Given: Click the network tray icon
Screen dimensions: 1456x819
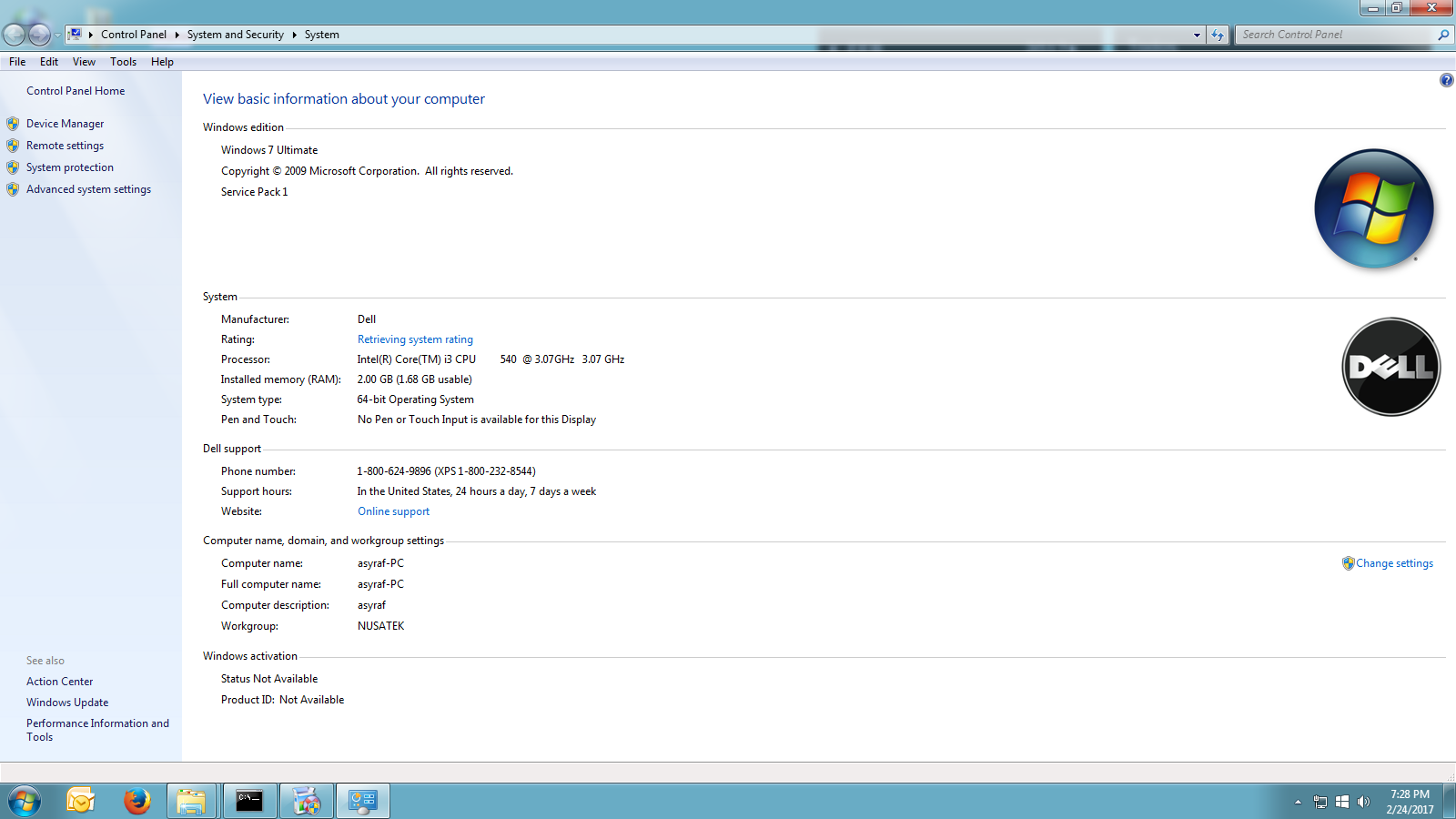Looking at the screenshot, I should [x=1320, y=802].
